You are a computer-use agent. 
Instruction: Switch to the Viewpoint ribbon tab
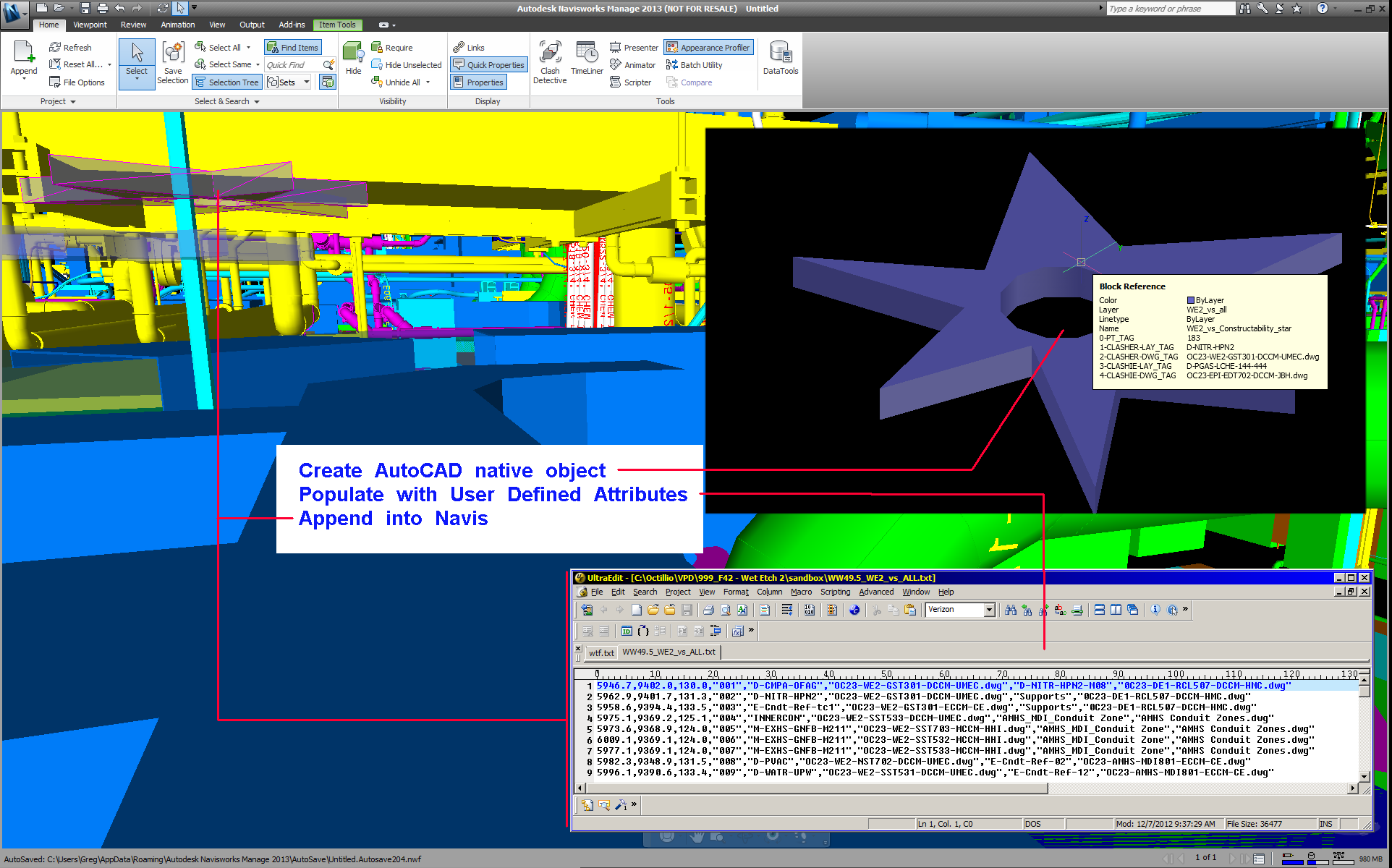(90, 25)
